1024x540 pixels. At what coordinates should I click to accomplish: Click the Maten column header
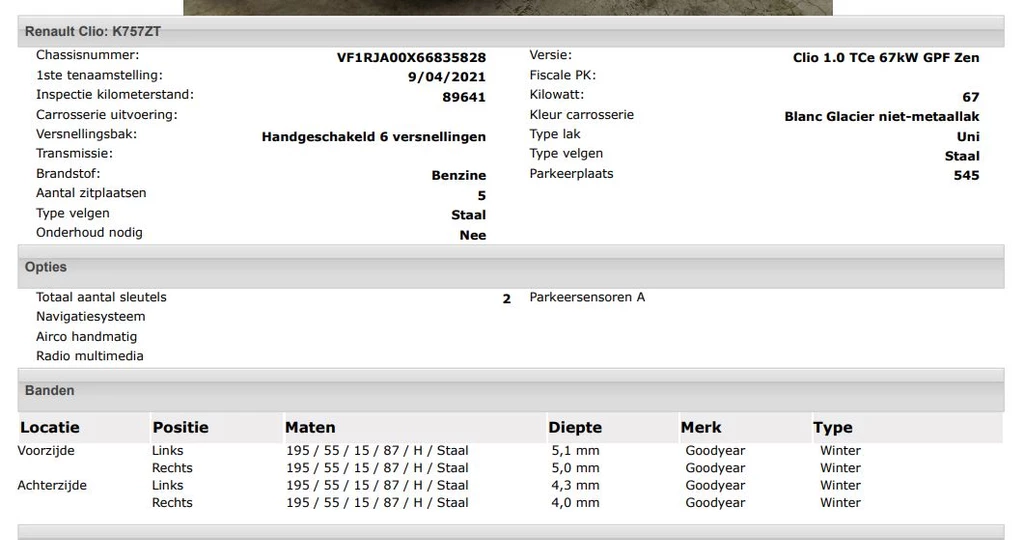pyautogui.click(x=310, y=428)
